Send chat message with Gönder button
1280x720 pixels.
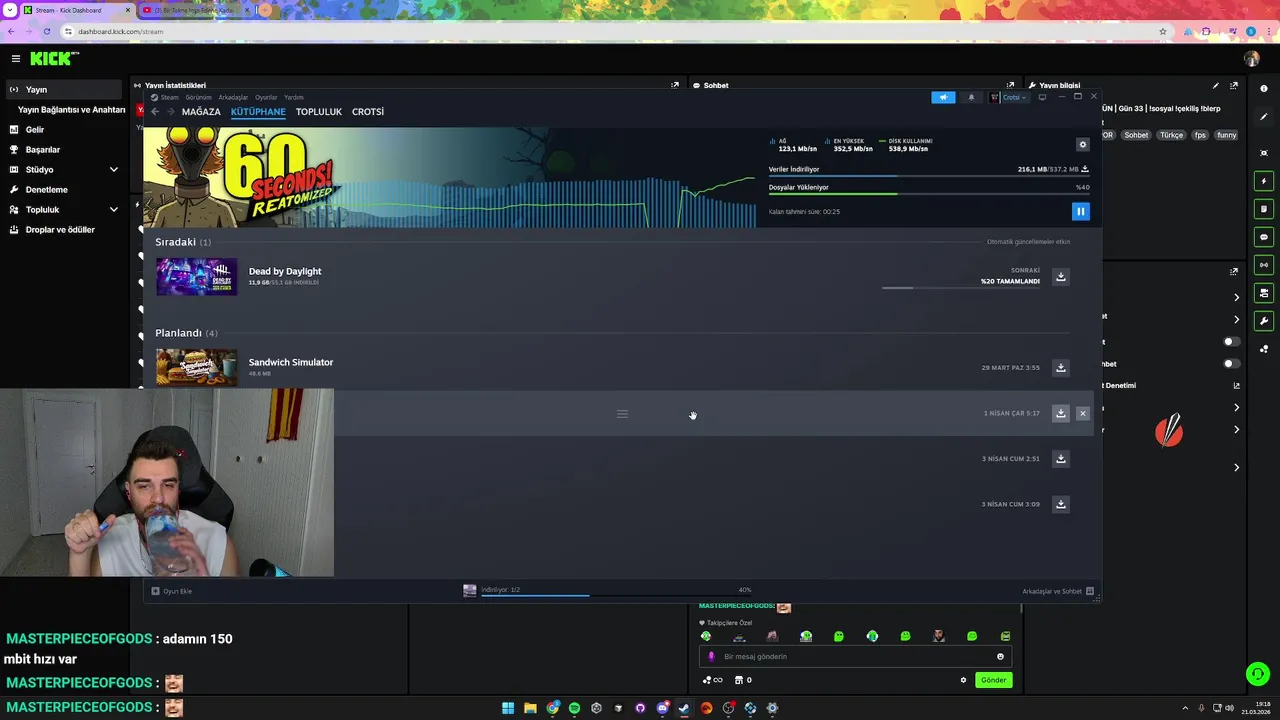coord(993,680)
